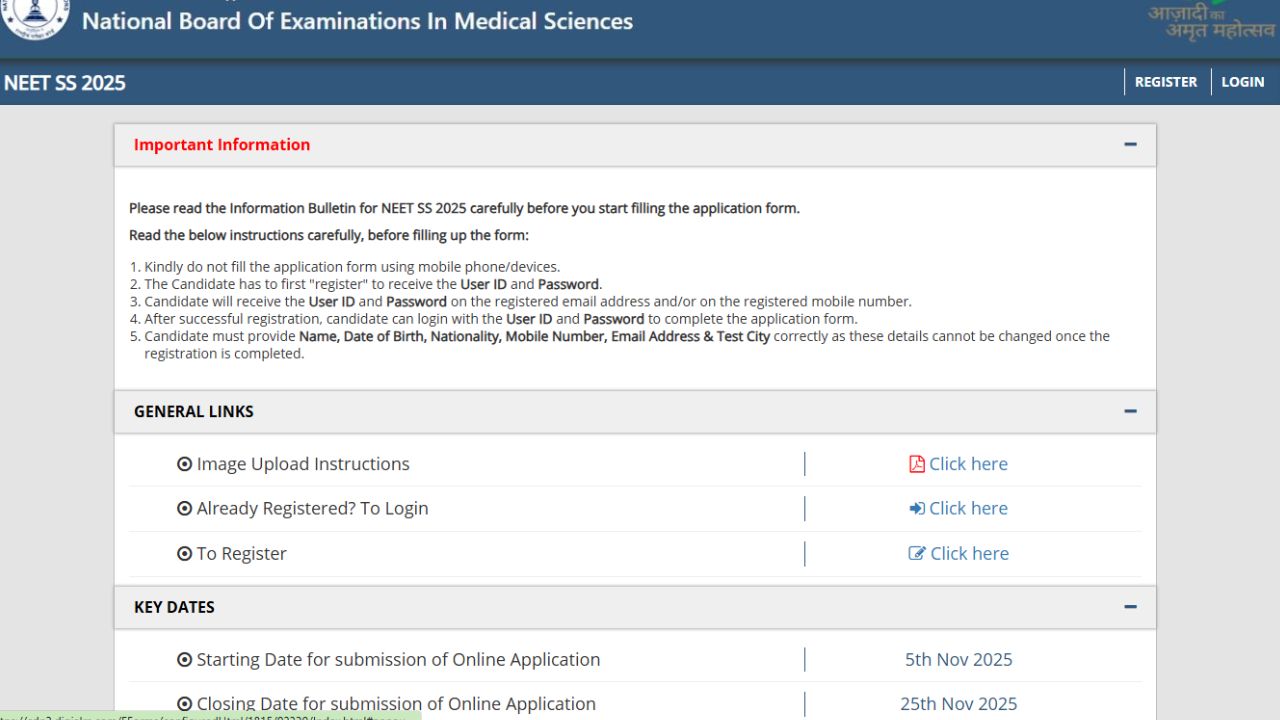Follow Click here link to login

click(967, 509)
